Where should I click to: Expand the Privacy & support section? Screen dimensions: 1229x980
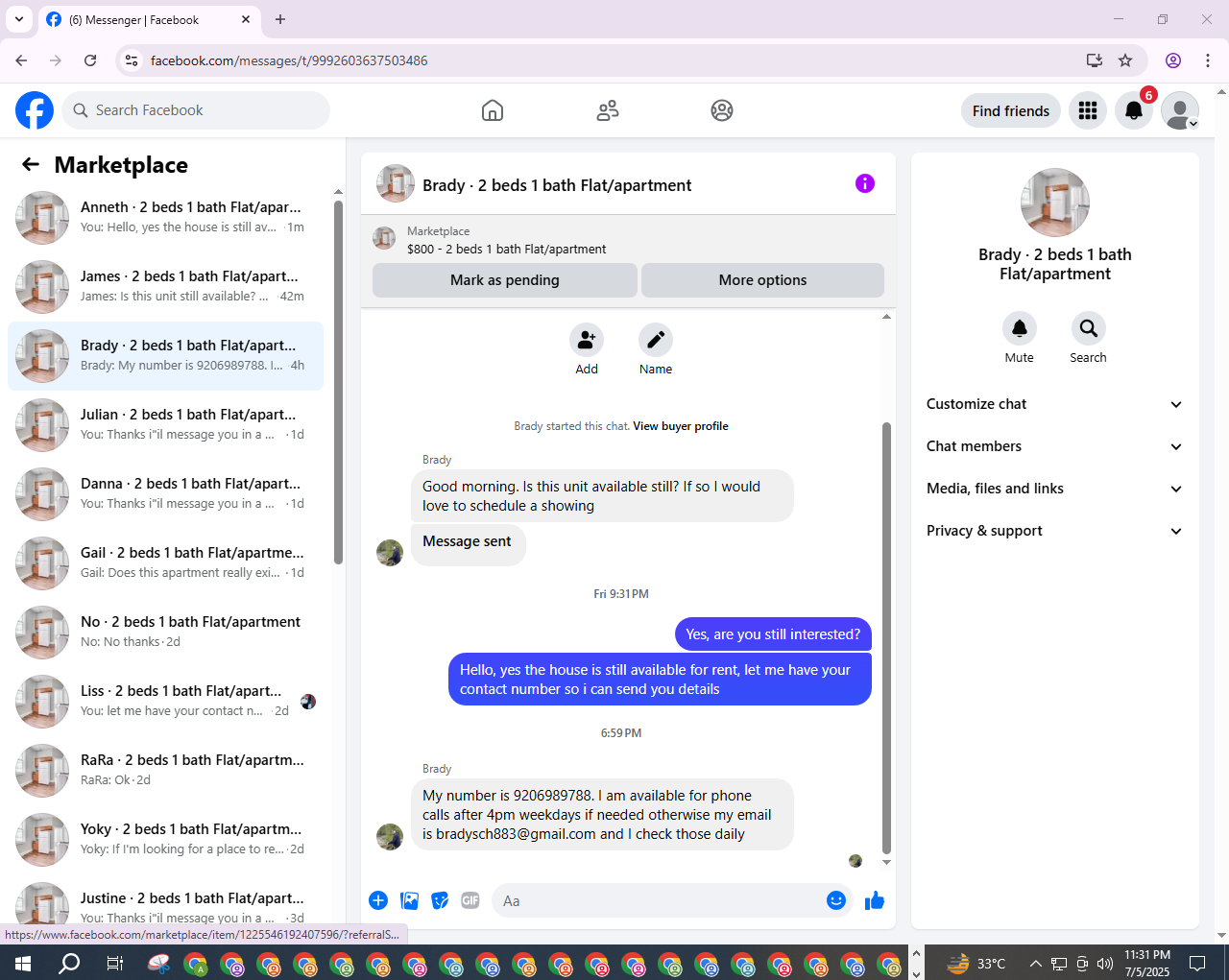(x=1054, y=531)
